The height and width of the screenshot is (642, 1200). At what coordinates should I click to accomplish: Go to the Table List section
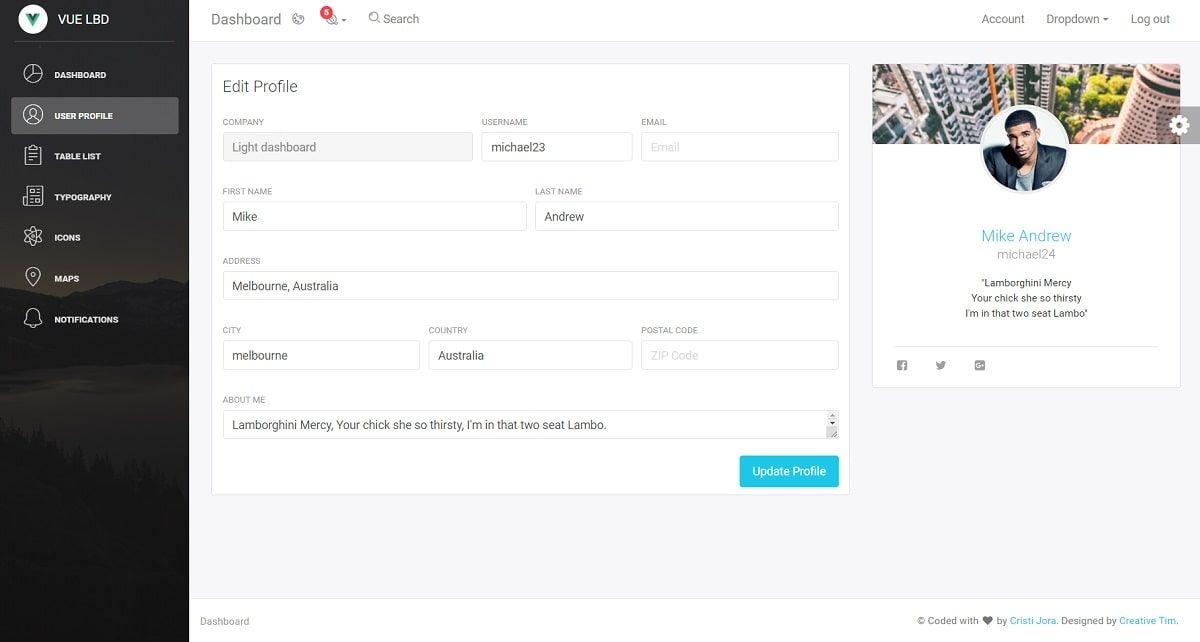pyautogui.click(x=33, y=155)
